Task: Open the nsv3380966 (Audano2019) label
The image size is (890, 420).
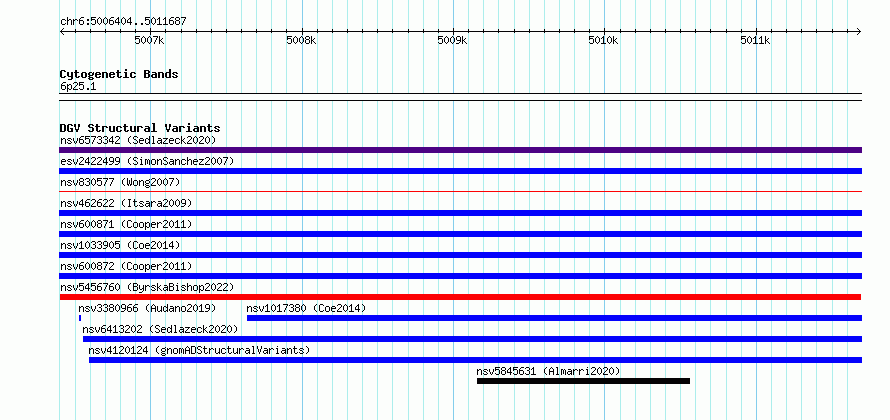Action: coord(148,308)
